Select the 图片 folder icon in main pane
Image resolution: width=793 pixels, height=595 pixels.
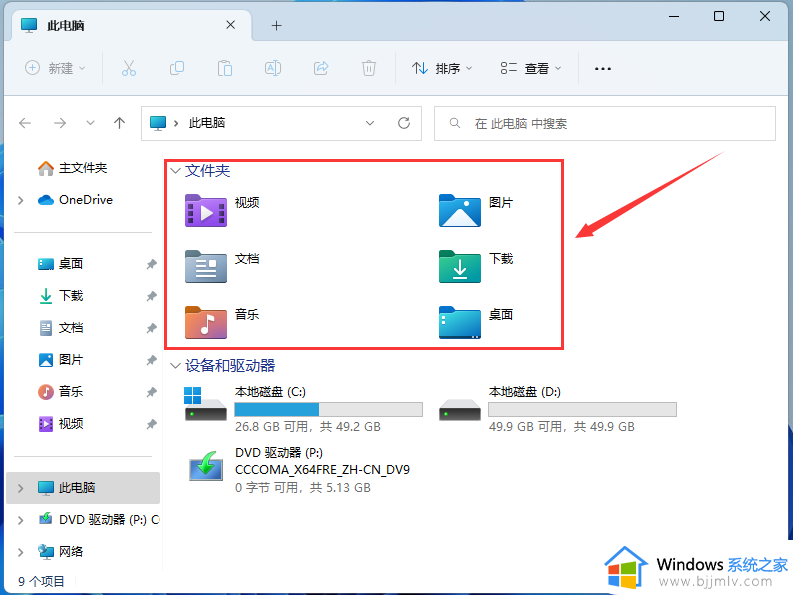(x=460, y=210)
